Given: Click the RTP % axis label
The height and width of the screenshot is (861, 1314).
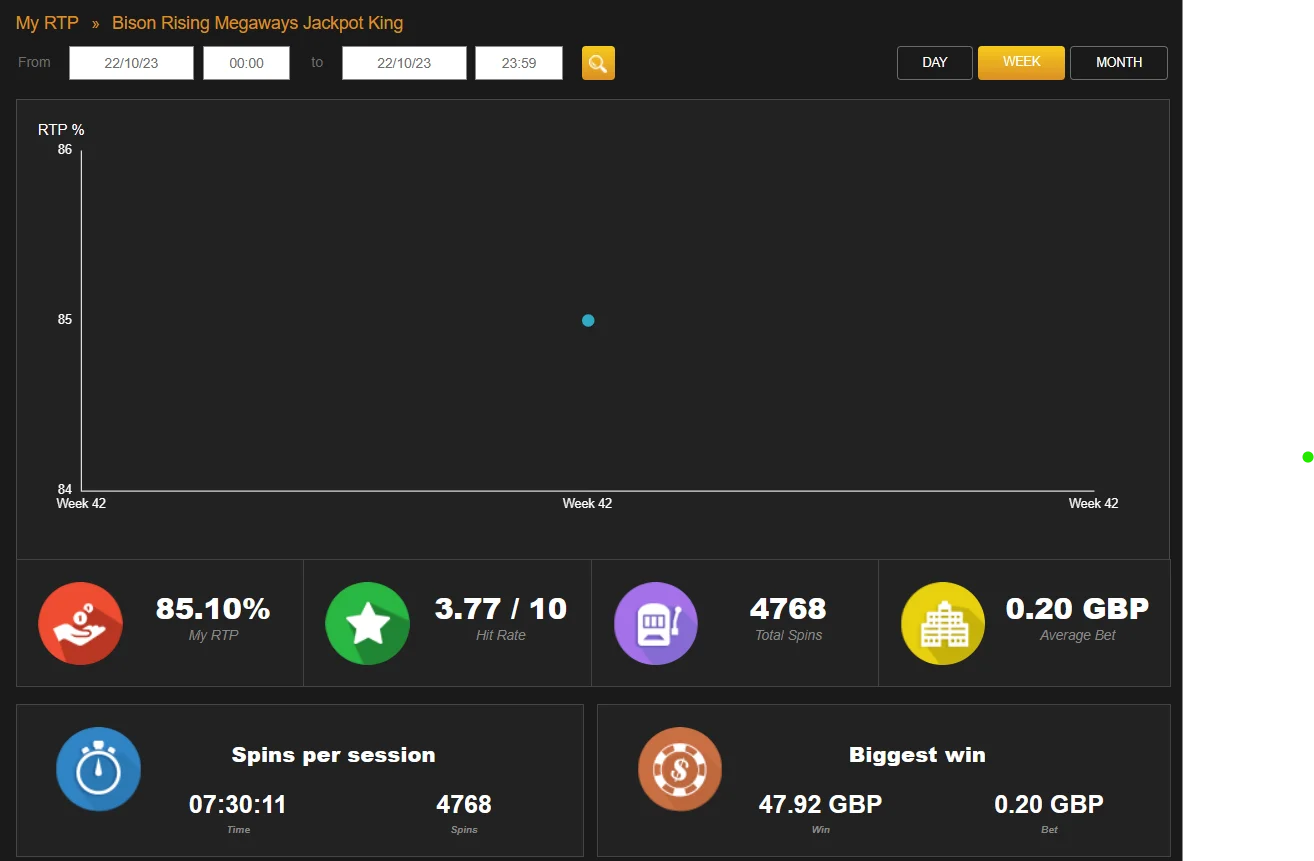Looking at the screenshot, I should (61, 130).
